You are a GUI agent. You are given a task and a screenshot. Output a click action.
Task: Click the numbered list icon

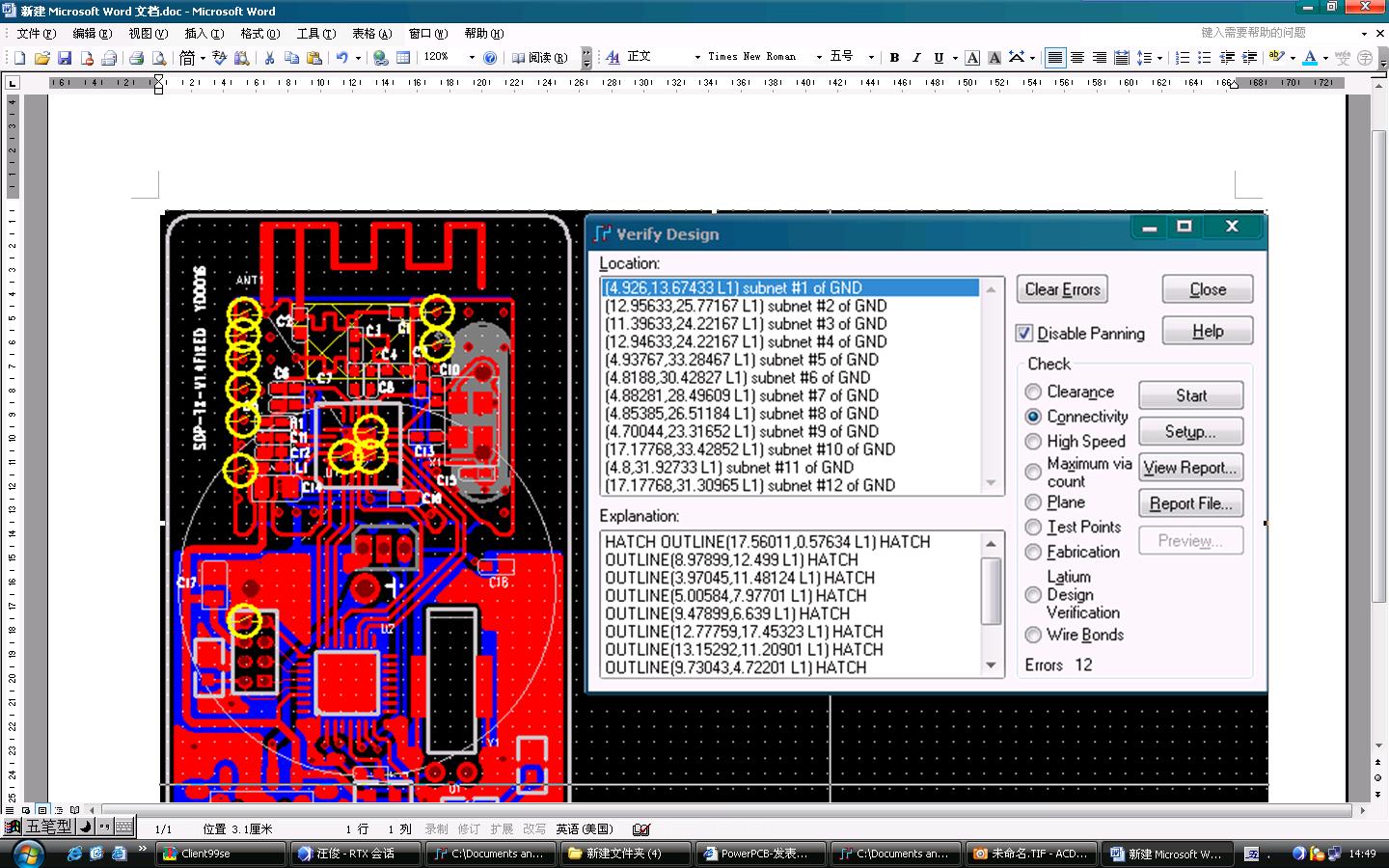click(1183, 58)
